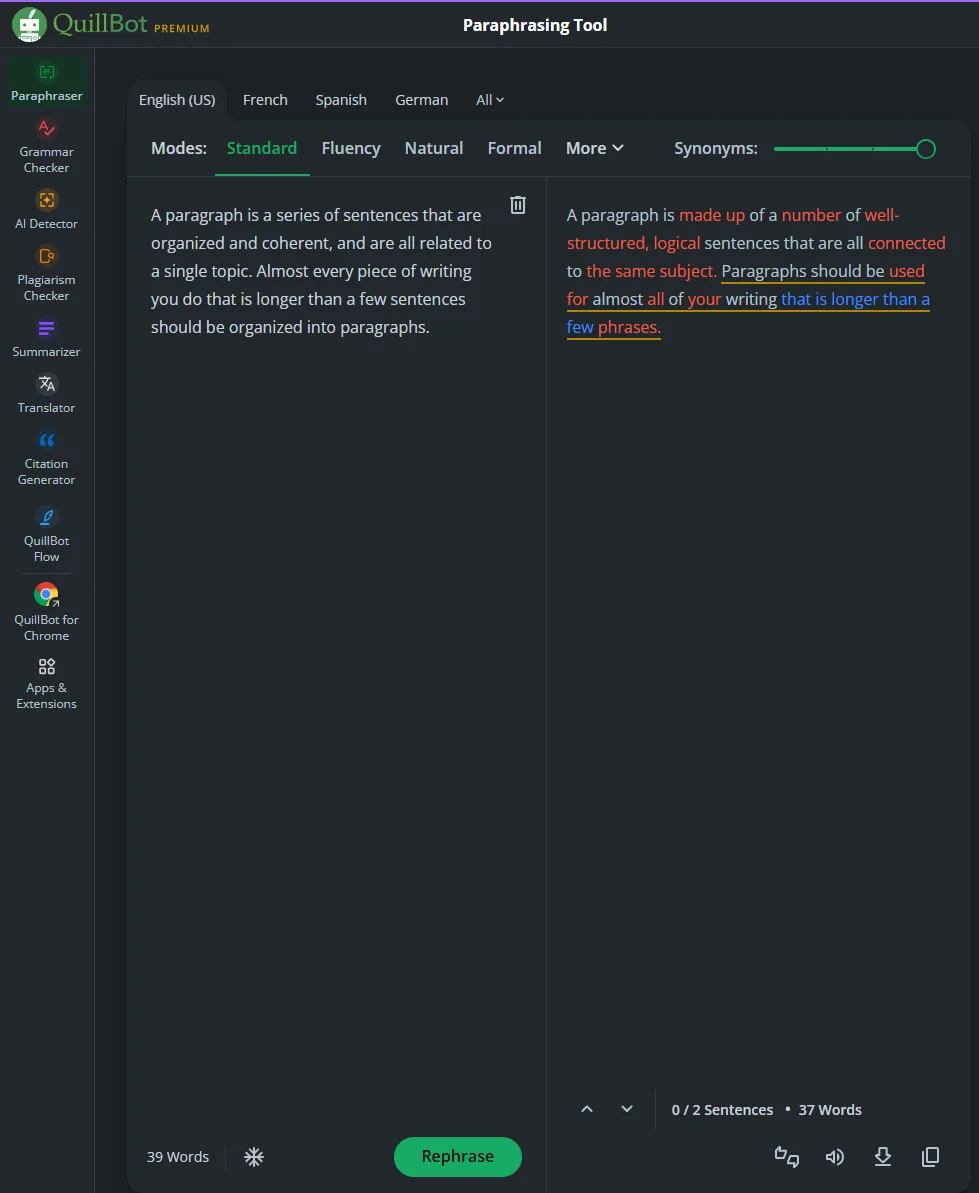Expand the More modes dropdown

(x=594, y=148)
